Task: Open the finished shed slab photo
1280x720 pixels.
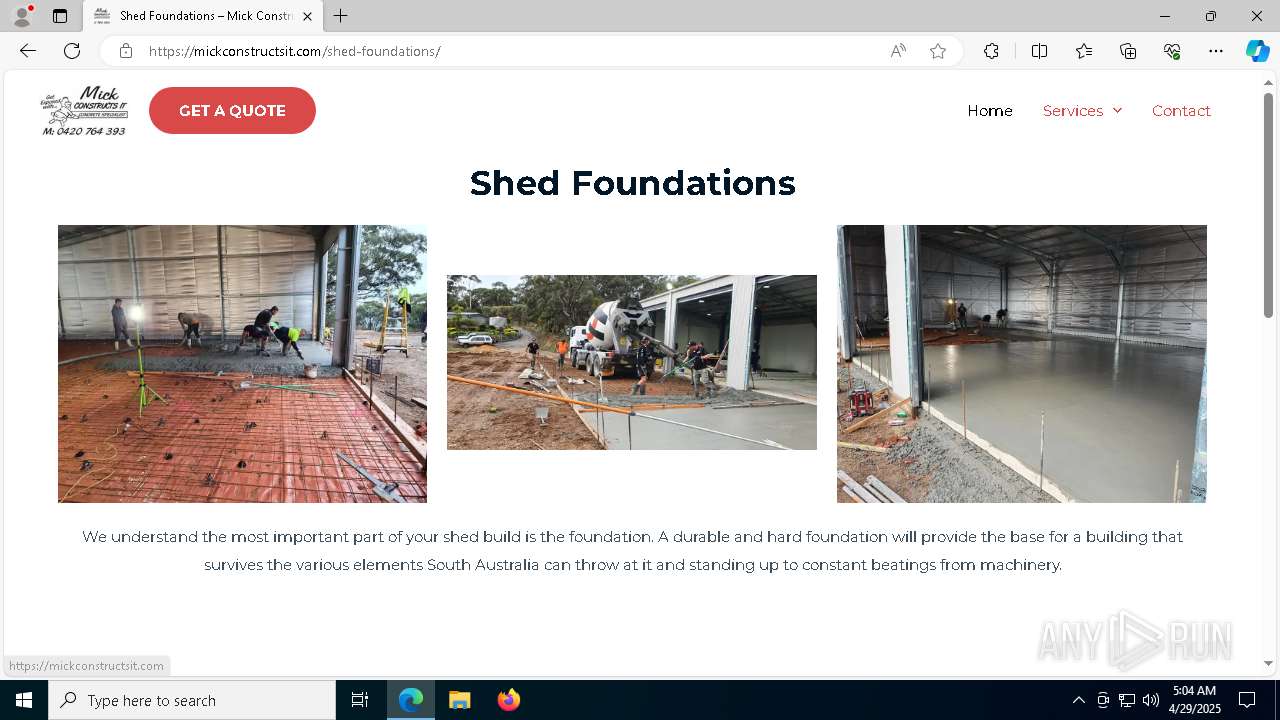Action: (1022, 364)
